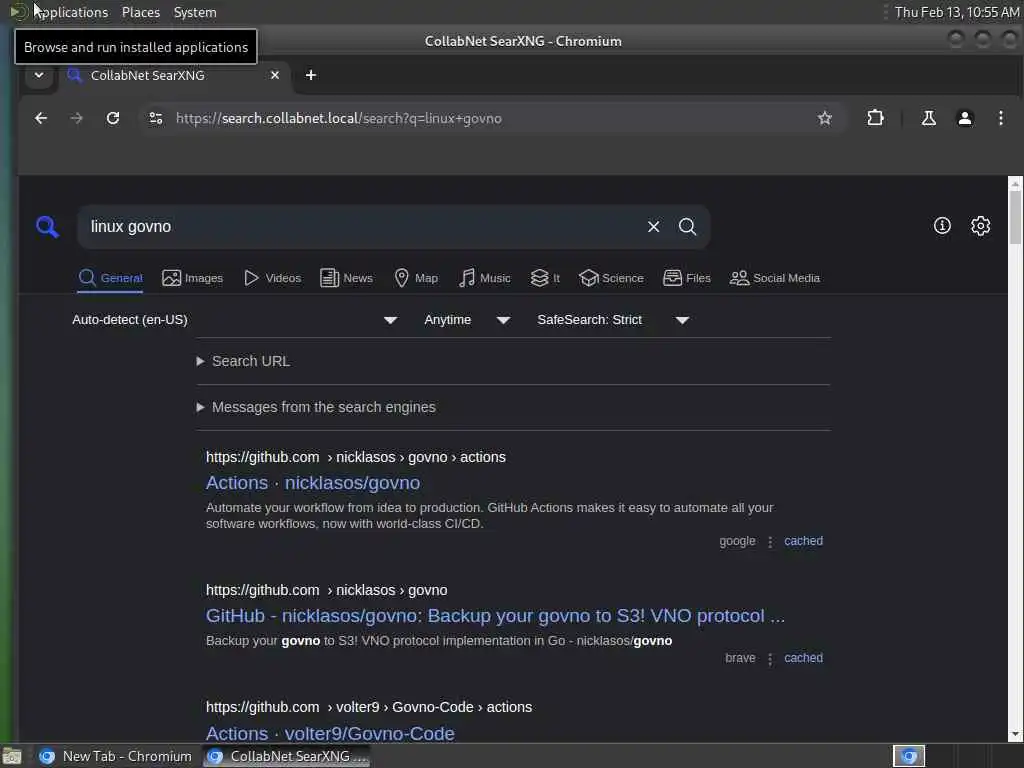Click the SearXNG magnifier logo beside search box
The image size is (1024, 768).
[47, 227]
